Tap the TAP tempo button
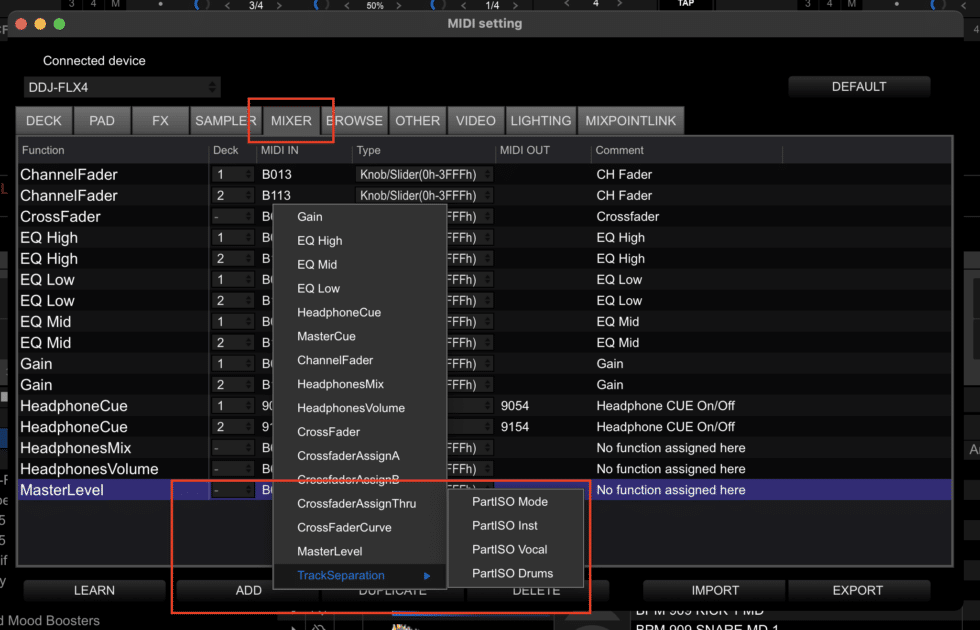Screen dimensions: 980x630 (x=686, y=4)
